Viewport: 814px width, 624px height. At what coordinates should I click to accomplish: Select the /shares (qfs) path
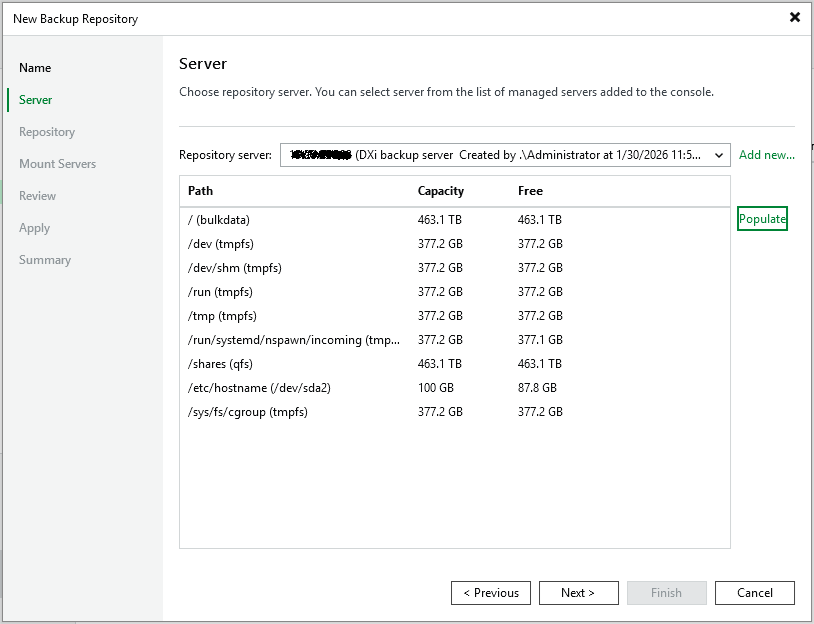click(221, 364)
